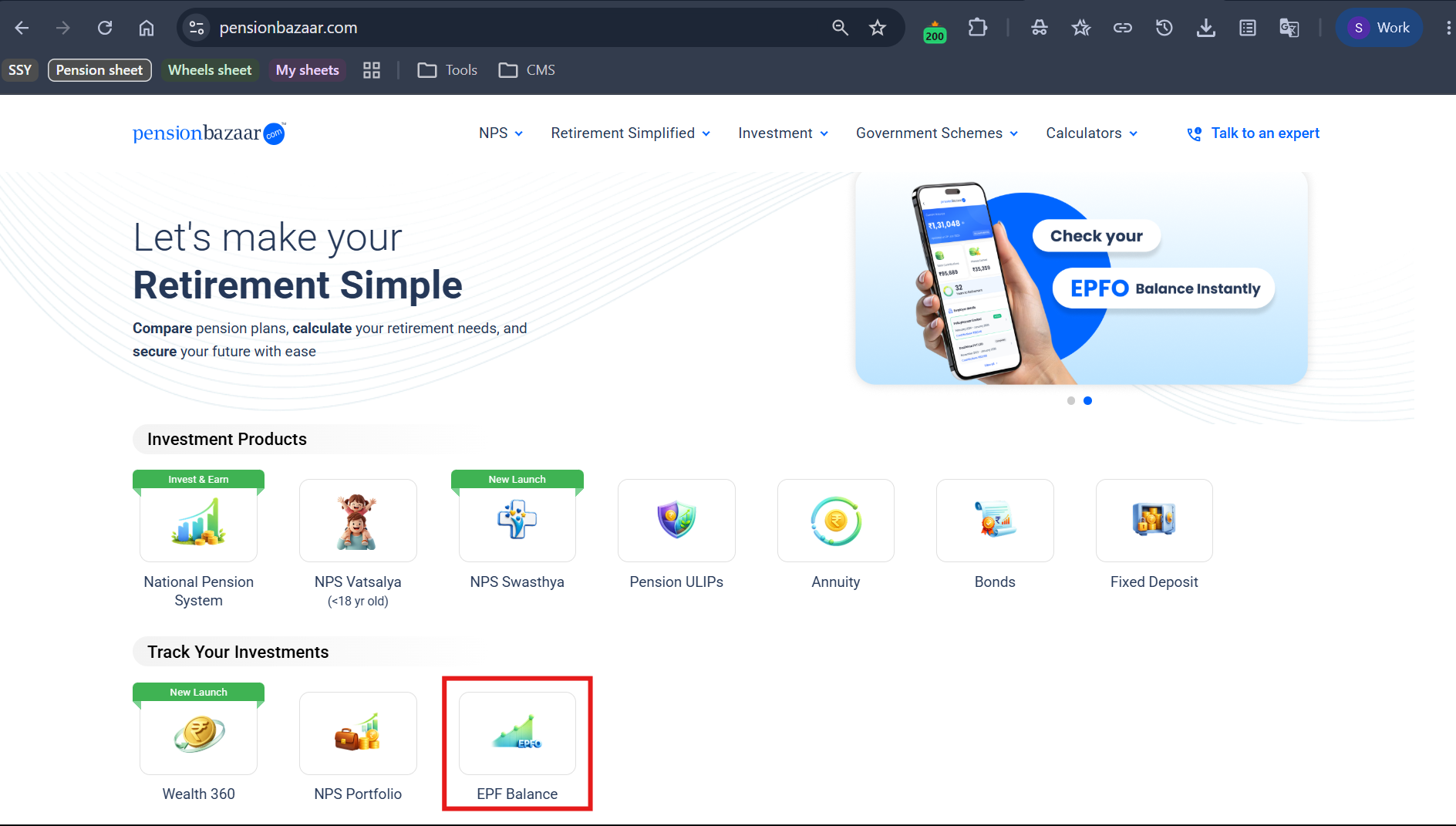The image size is (1456, 826).
Task: Open the browser downloads icon
Action: tap(1206, 28)
